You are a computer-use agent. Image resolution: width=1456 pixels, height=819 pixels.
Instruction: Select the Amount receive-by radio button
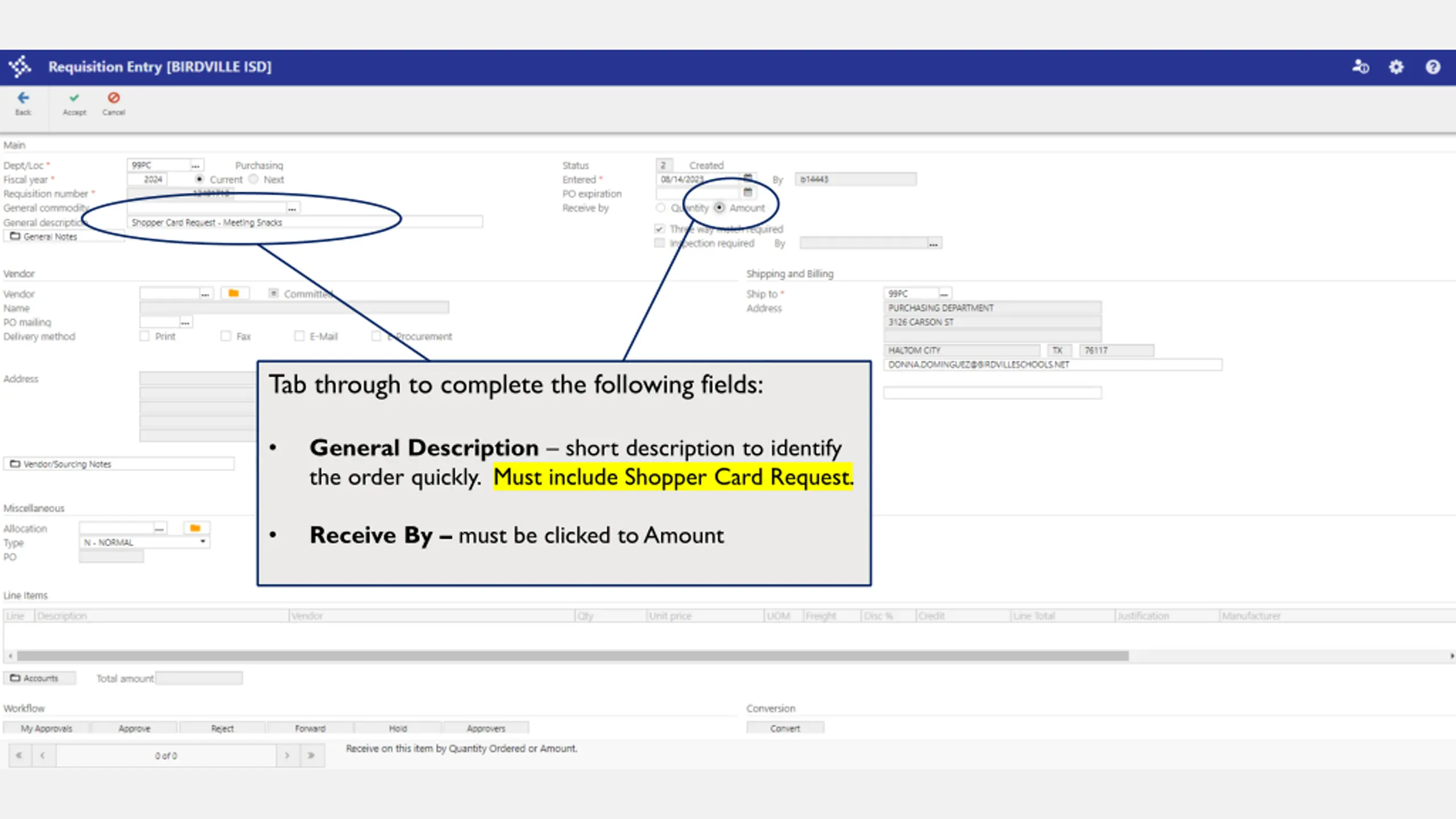click(x=719, y=208)
